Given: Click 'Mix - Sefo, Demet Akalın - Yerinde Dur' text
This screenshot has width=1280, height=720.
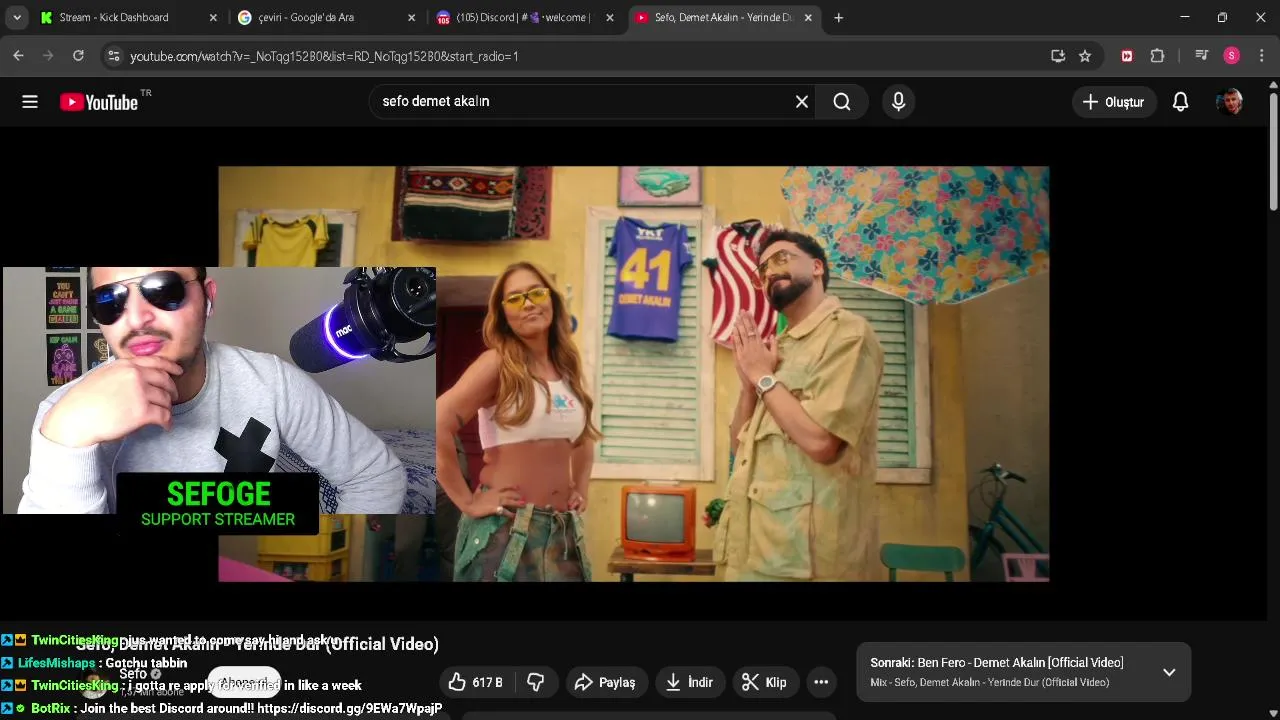Looking at the screenshot, I should point(990,682).
